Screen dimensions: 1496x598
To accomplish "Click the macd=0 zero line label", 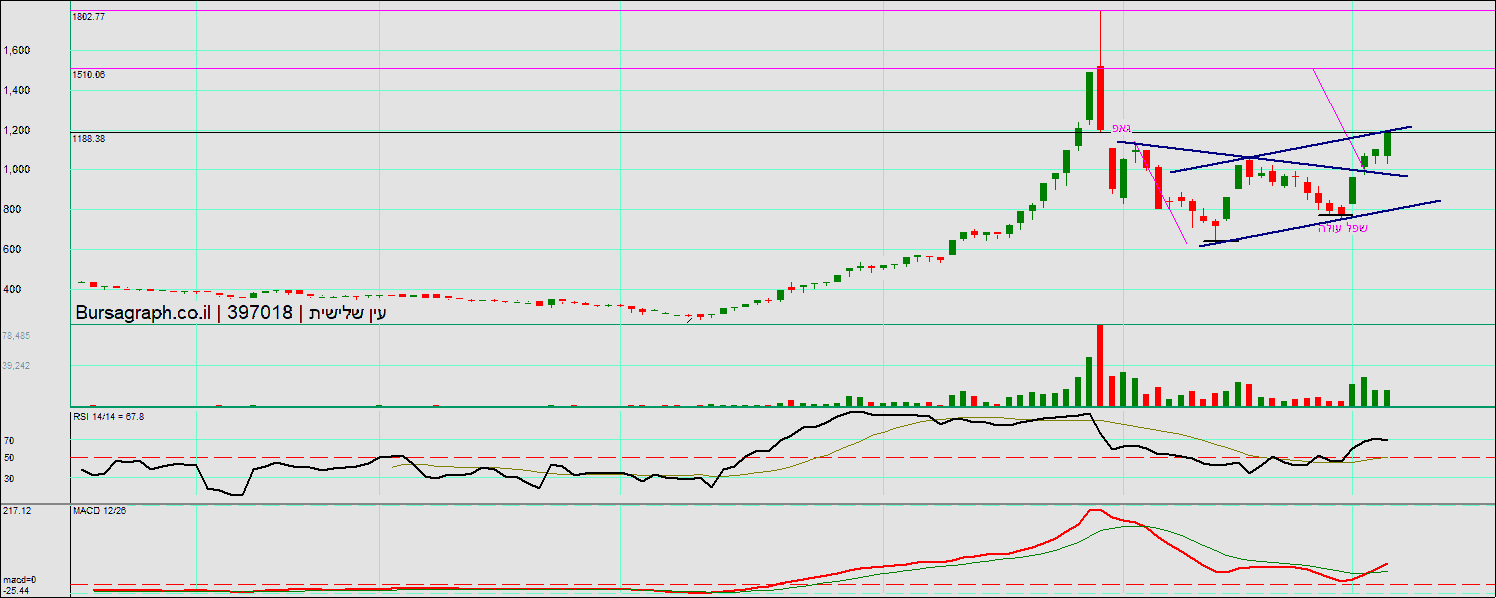I will pos(19,580).
